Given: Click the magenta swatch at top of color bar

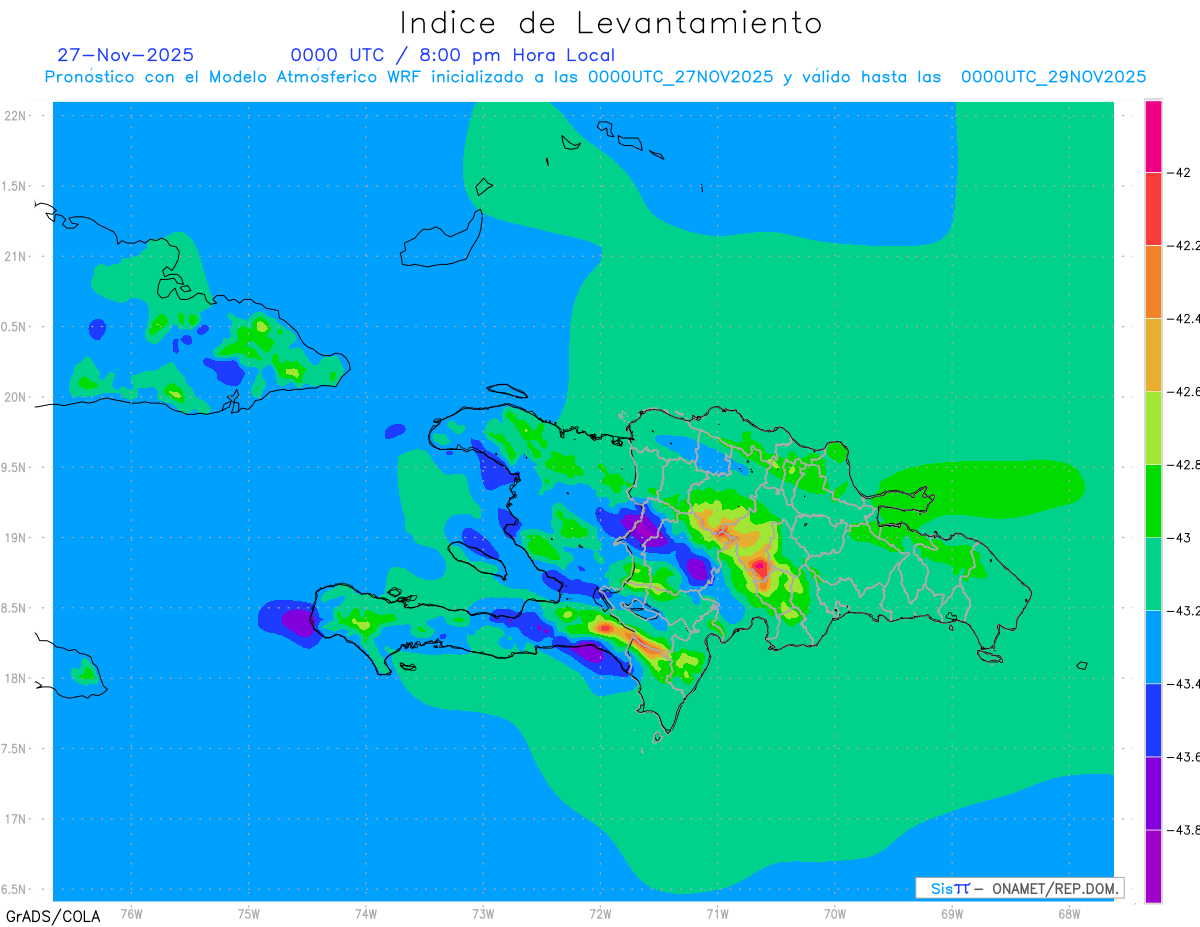Looking at the screenshot, I should pos(1153,136).
